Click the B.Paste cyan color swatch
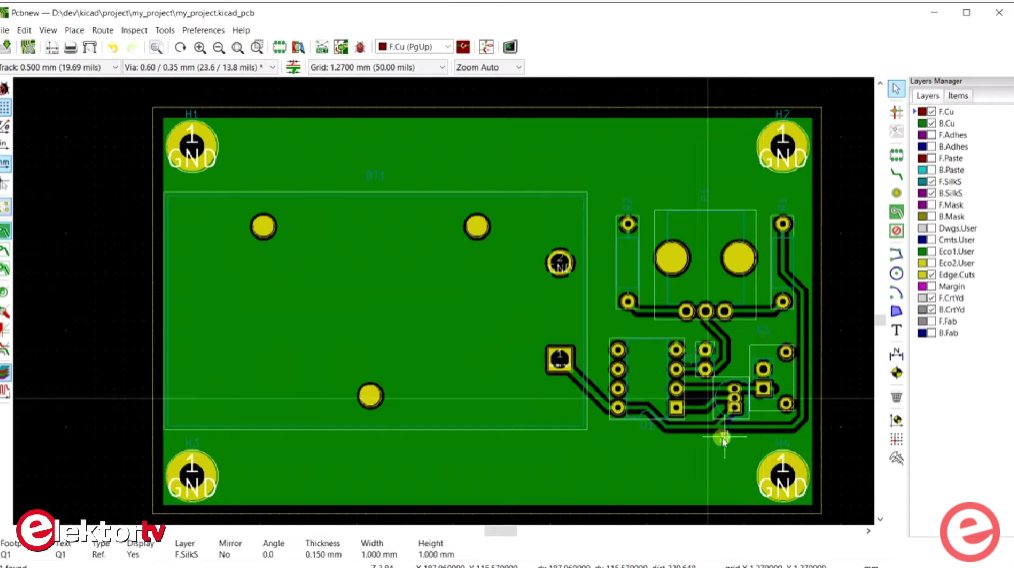1014x568 pixels. click(x=923, y=170)
